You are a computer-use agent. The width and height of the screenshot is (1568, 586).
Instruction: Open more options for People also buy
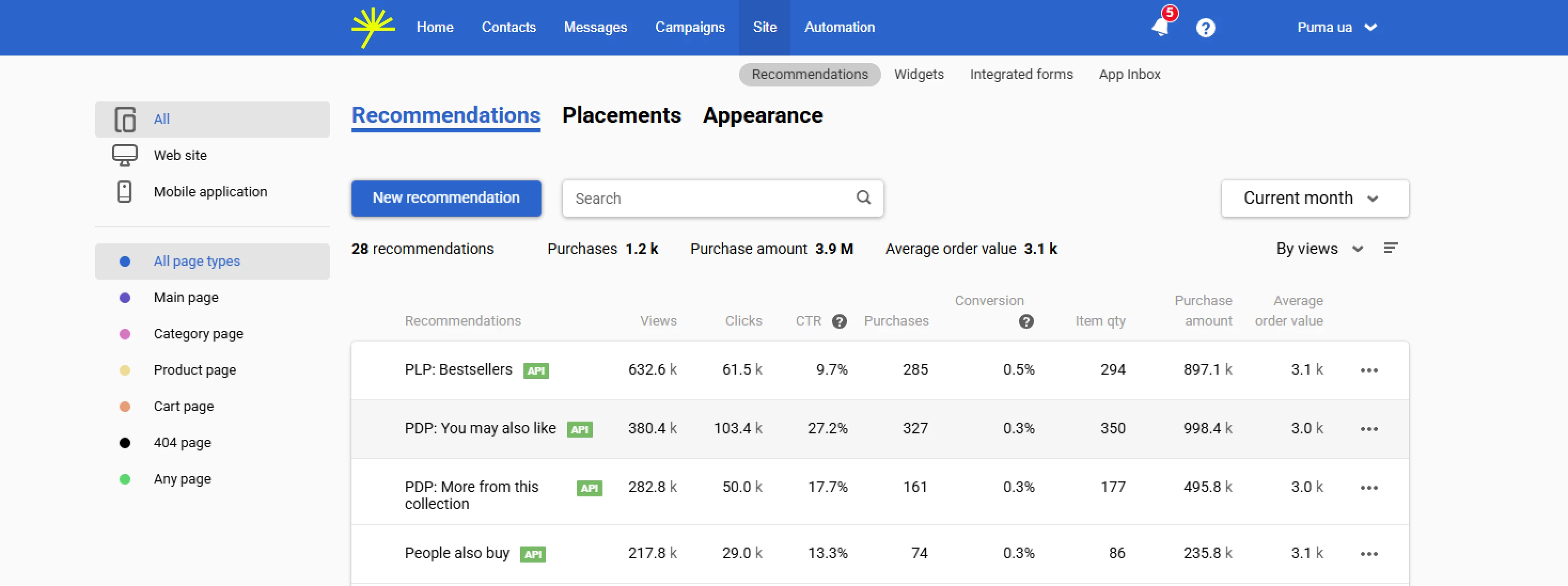tap(1369, 554)
